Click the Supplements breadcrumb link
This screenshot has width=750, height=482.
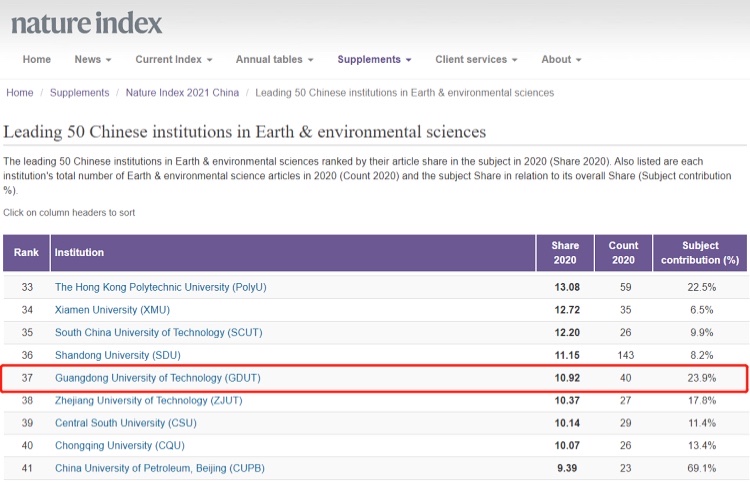[80, 93]
